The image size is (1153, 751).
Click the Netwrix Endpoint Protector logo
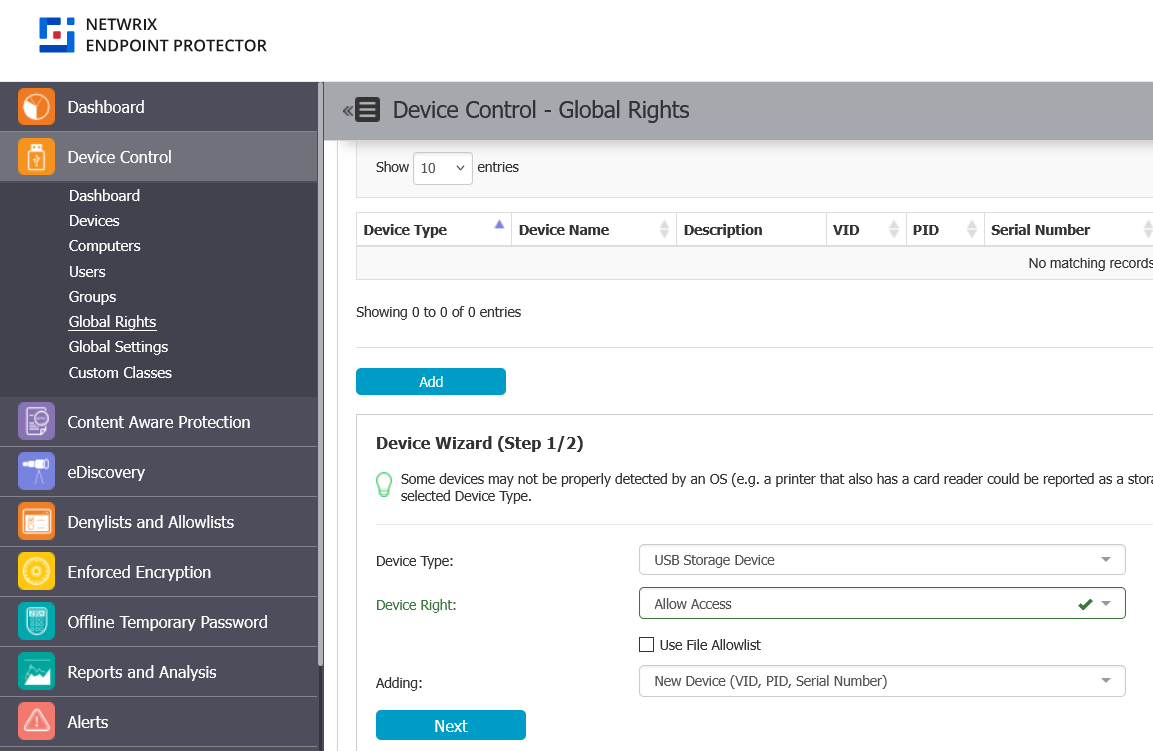pos(153,35)
